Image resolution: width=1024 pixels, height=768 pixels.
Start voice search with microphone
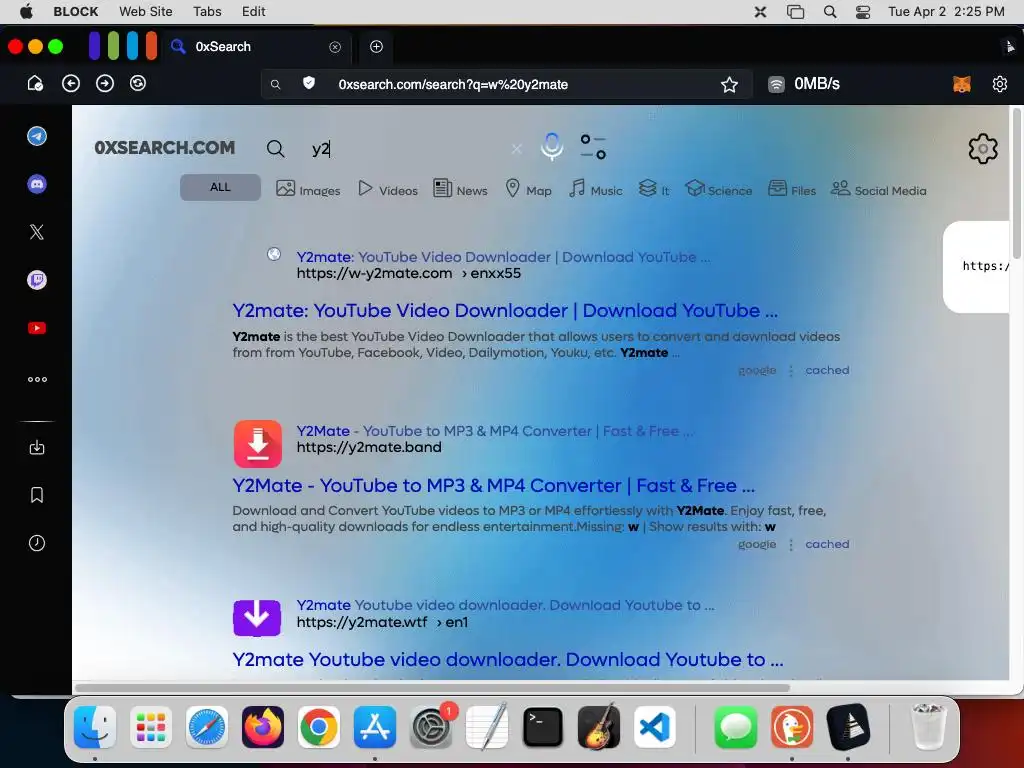click(552, 147)
